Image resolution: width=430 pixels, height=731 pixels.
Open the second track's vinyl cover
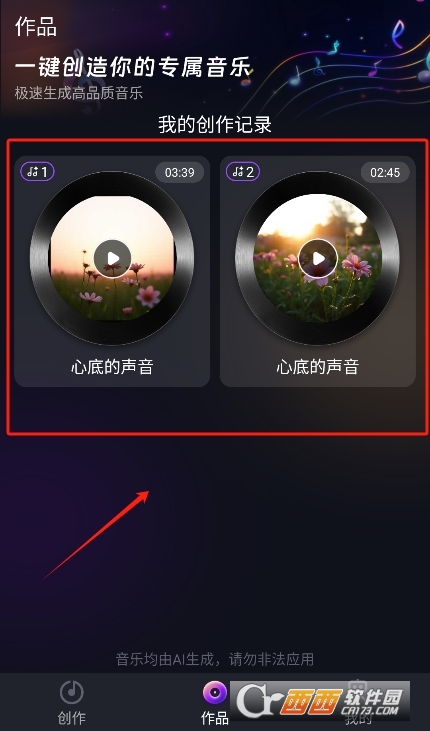318,258
